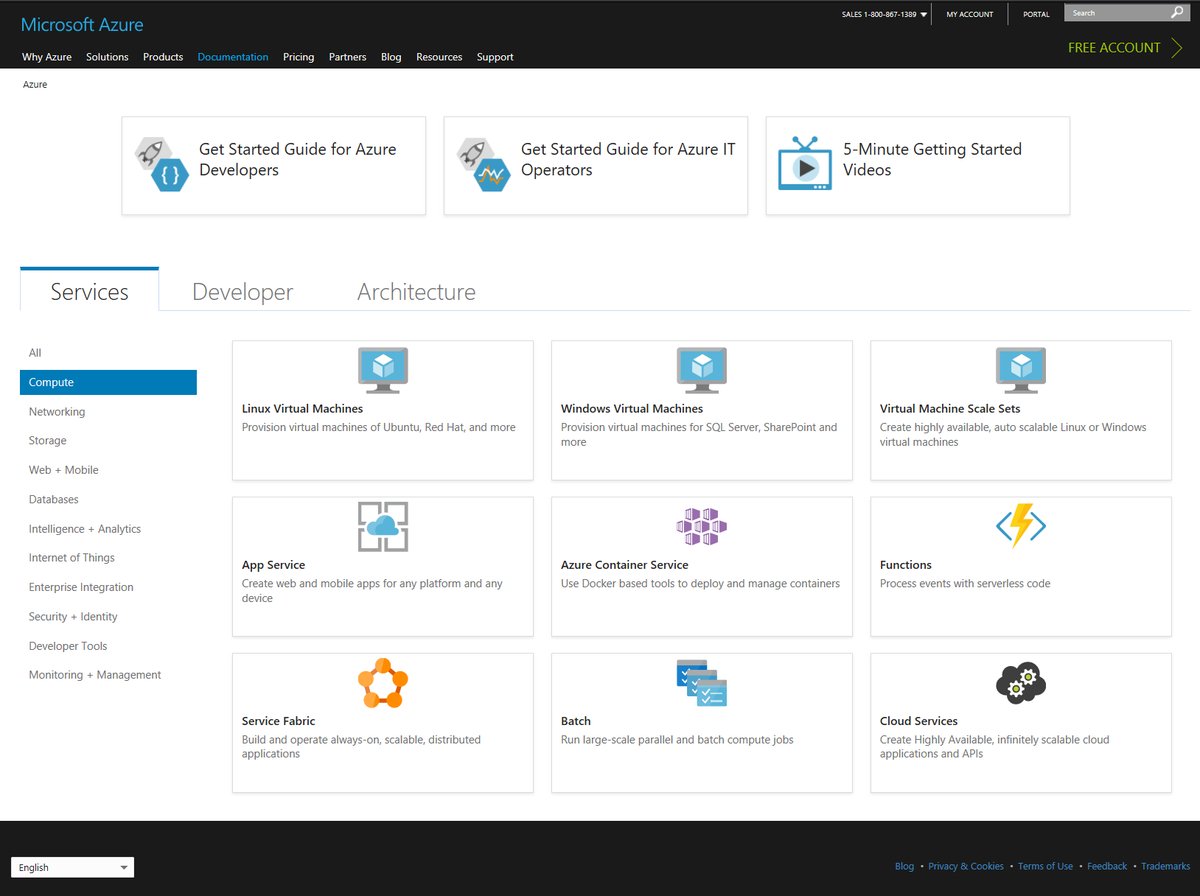Open the Virtual Machine Scale Sets title
This screenshot has width=1200, height=896.
(950, 409)
